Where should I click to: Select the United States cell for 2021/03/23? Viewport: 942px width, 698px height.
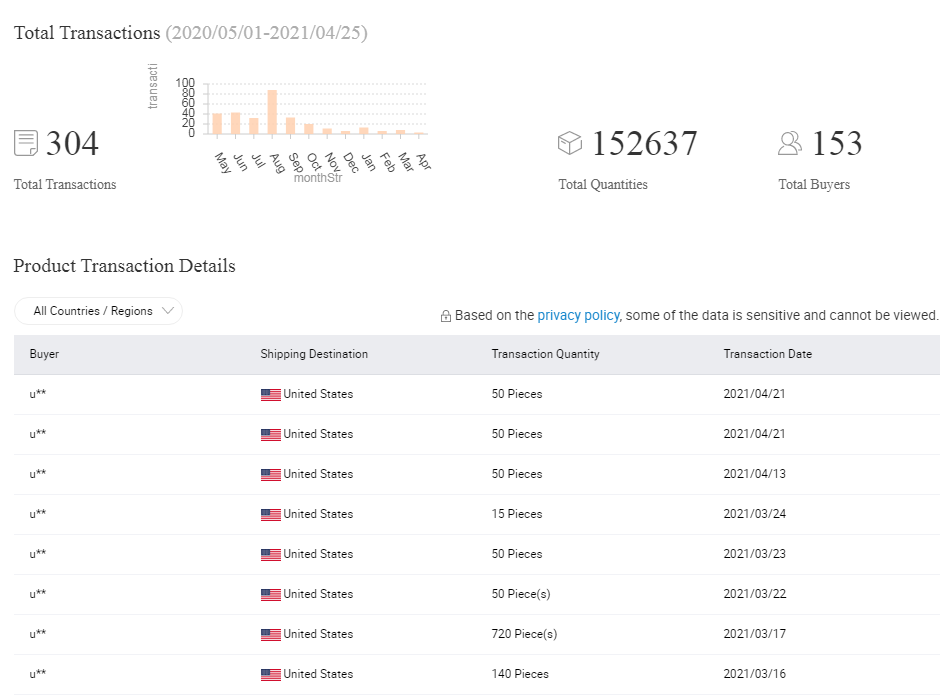(317, 554)
